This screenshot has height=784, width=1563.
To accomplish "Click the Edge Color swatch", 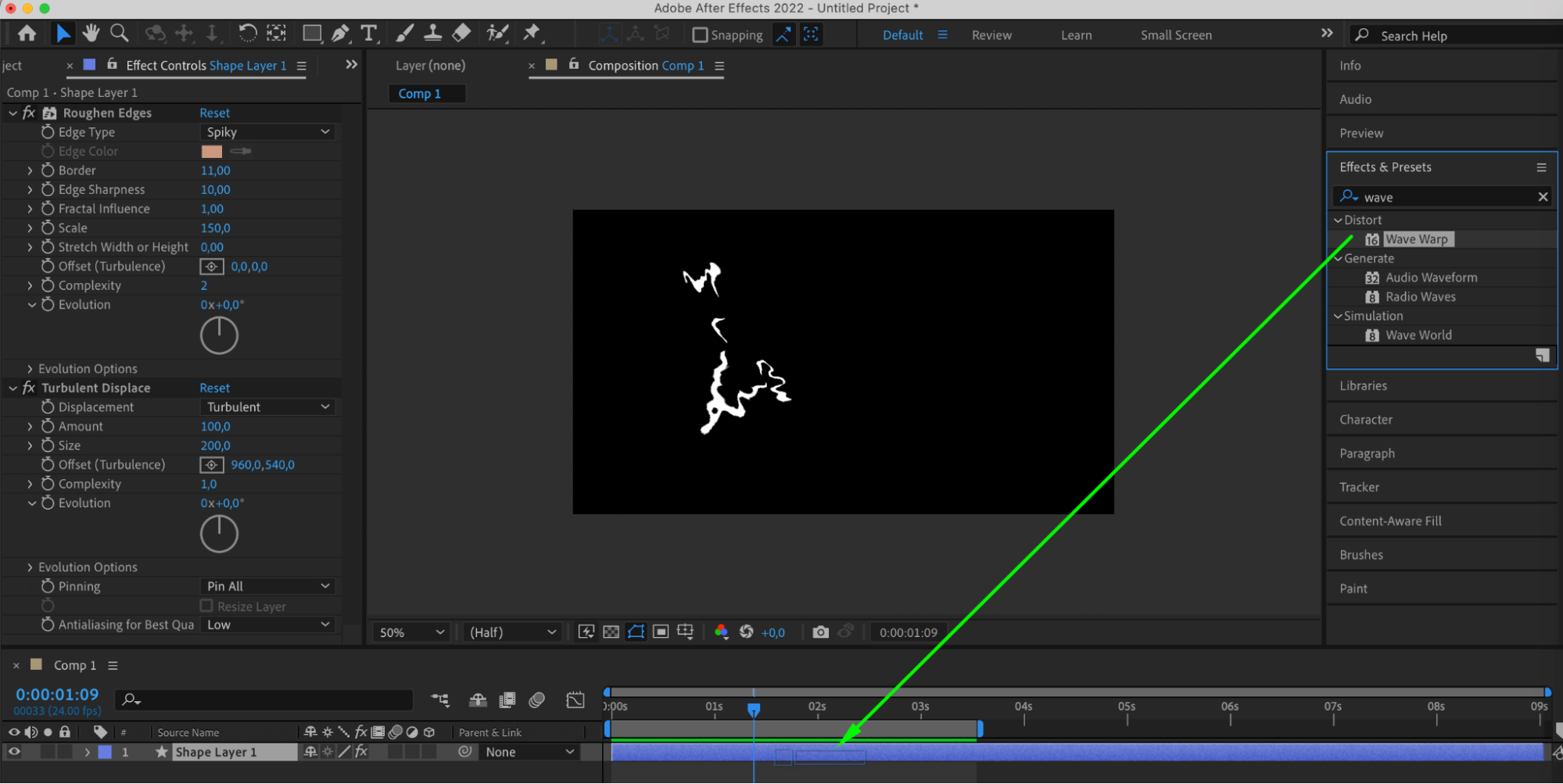I will point(212,152).
